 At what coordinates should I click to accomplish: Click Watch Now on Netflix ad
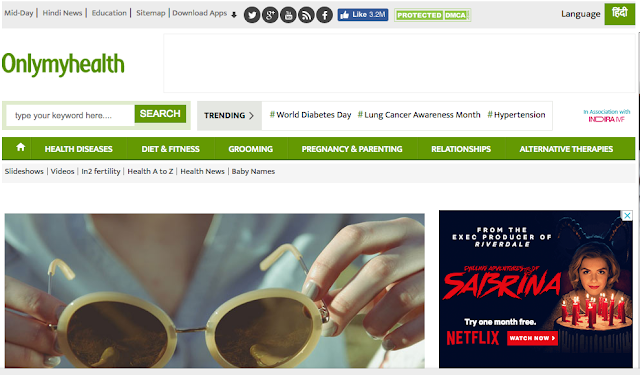click(x=532, y=338)
